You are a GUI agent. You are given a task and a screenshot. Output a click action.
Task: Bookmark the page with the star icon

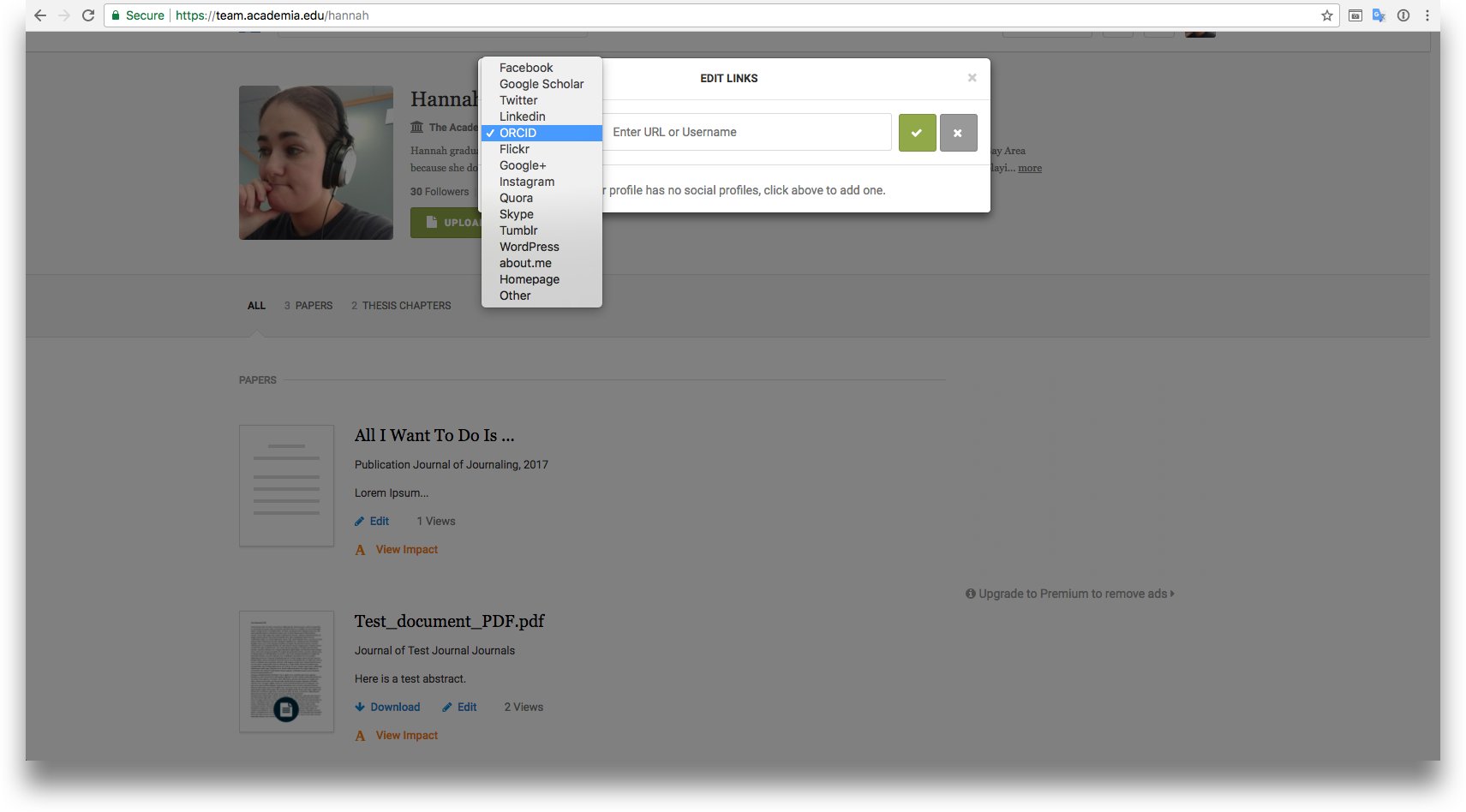(1327, 15)
